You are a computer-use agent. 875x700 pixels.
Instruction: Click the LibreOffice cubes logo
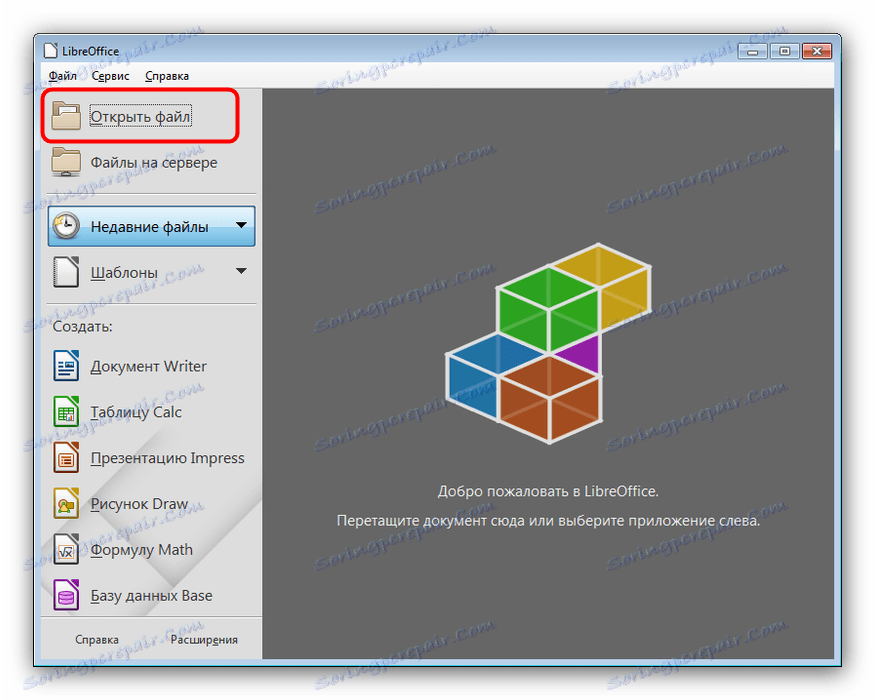point(549,343)
